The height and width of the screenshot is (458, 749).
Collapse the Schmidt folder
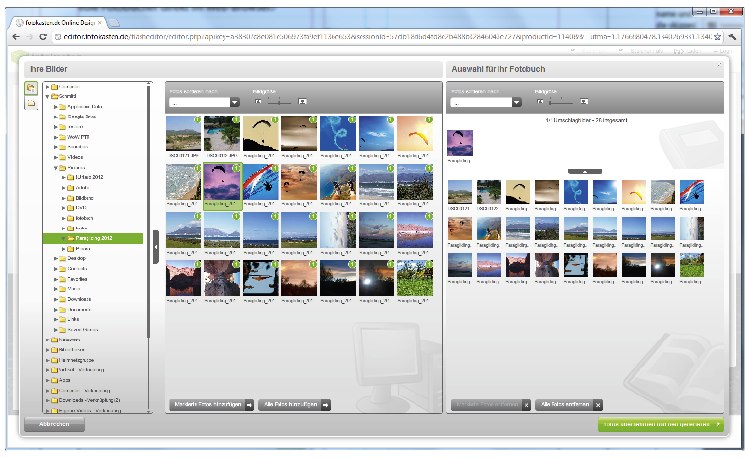point(47,96)
